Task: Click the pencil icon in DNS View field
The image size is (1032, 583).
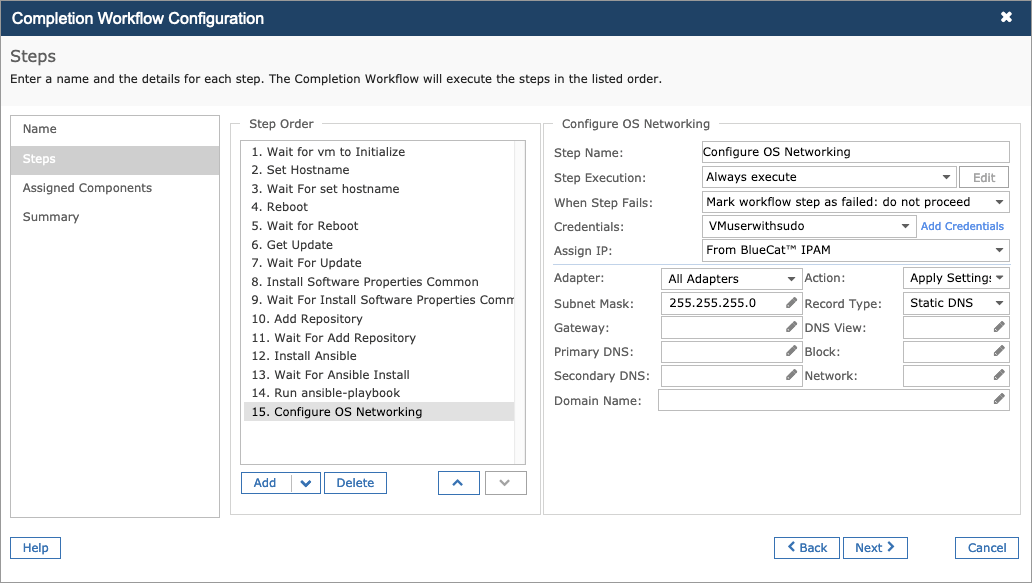Action: 999,327
